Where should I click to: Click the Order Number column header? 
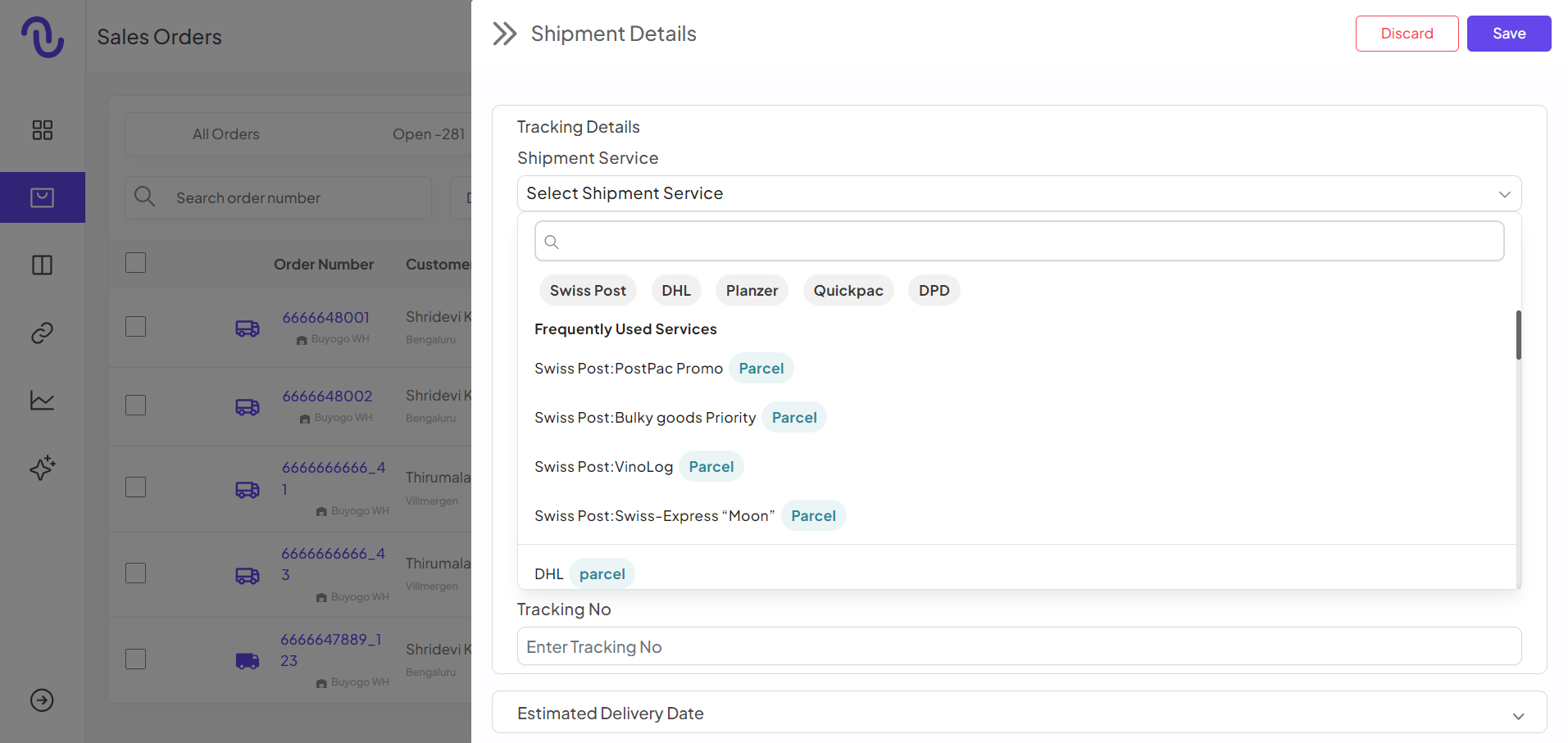(324, 265)
